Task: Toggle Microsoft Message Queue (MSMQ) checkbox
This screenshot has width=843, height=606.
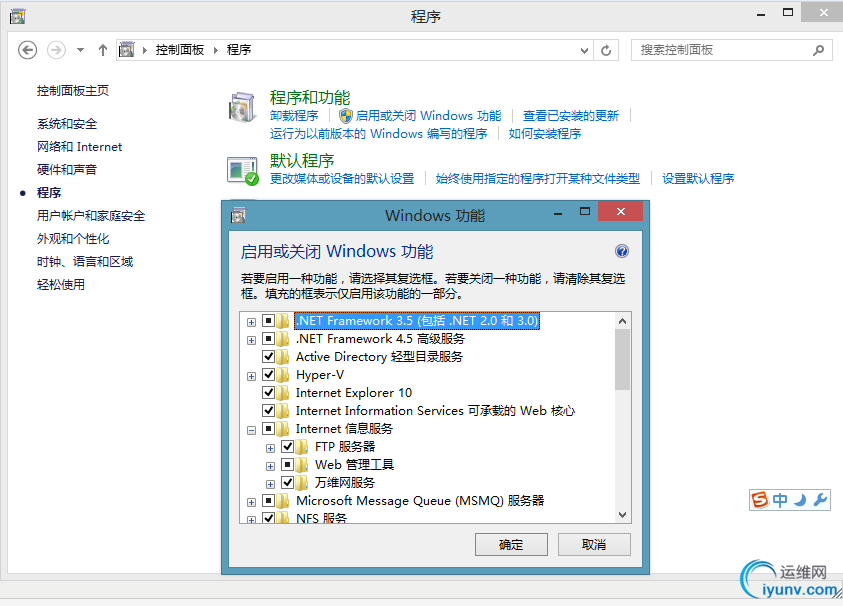Action: point(268,501)
